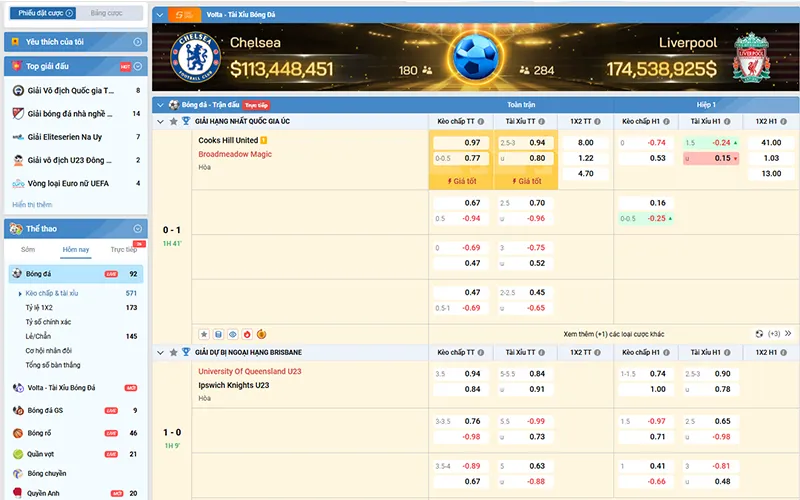
Task: Click info icon beside 1X2 TT in Úc league header
Action: (597, 121)
